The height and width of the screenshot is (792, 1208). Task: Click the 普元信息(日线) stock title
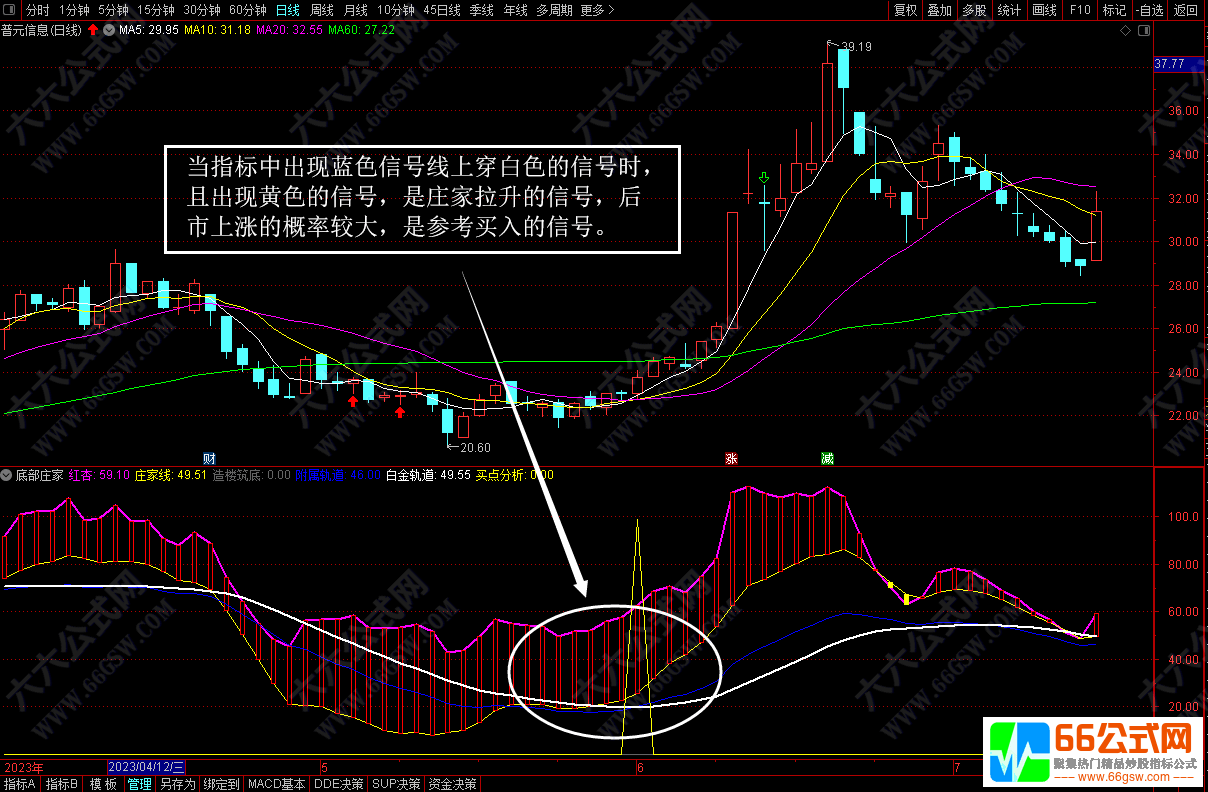43,30
